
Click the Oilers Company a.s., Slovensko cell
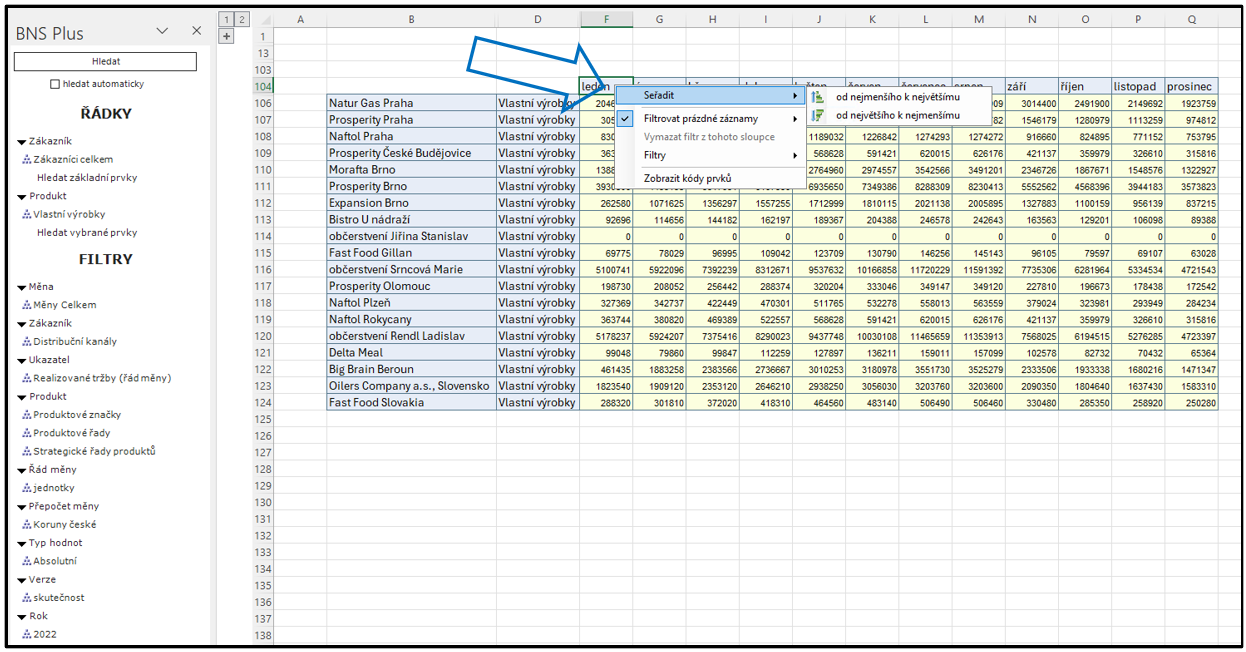(x=411, y=385)
